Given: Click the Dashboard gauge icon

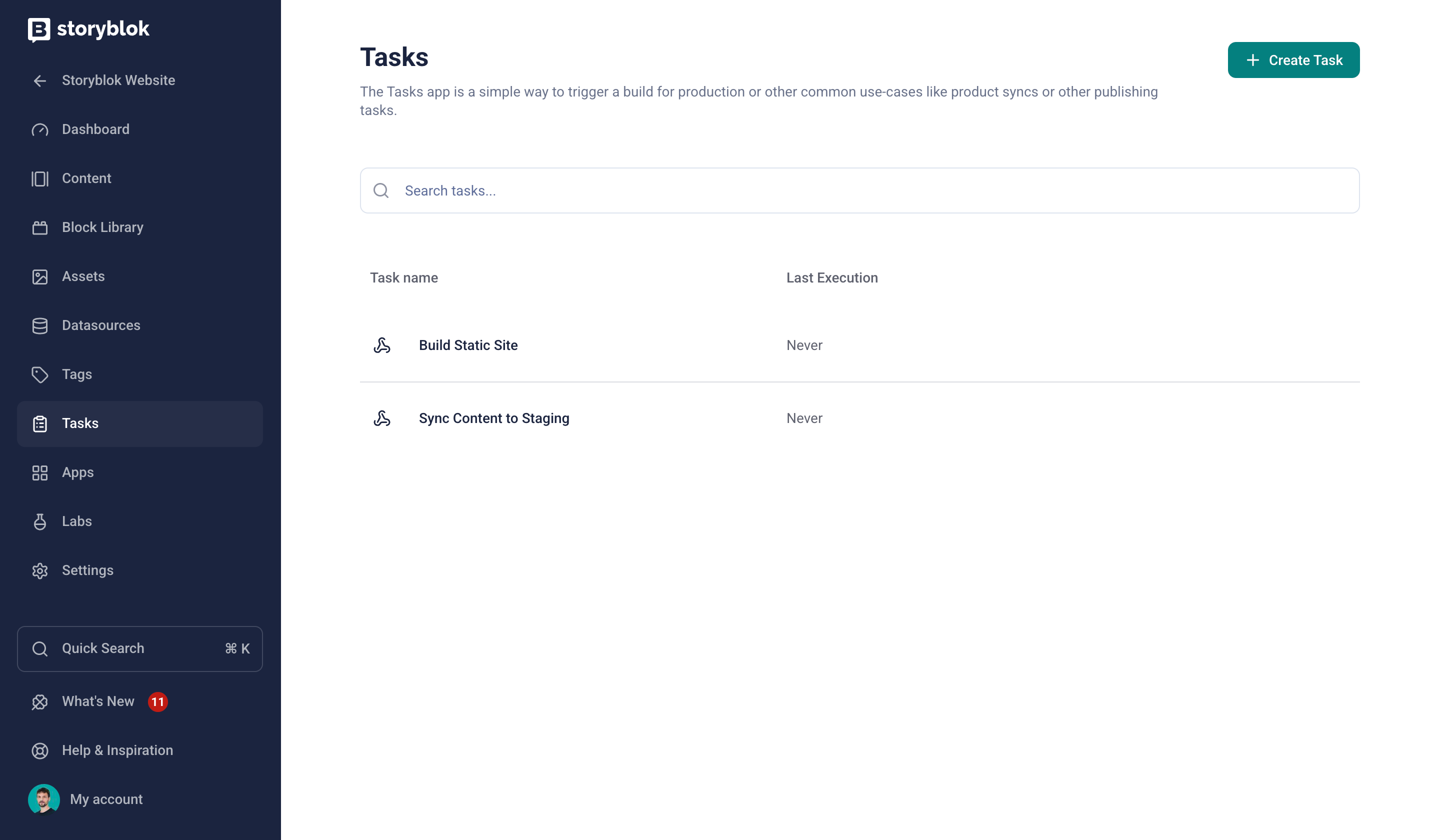Looking at the screenshot, I should click(x=39, y=129).
